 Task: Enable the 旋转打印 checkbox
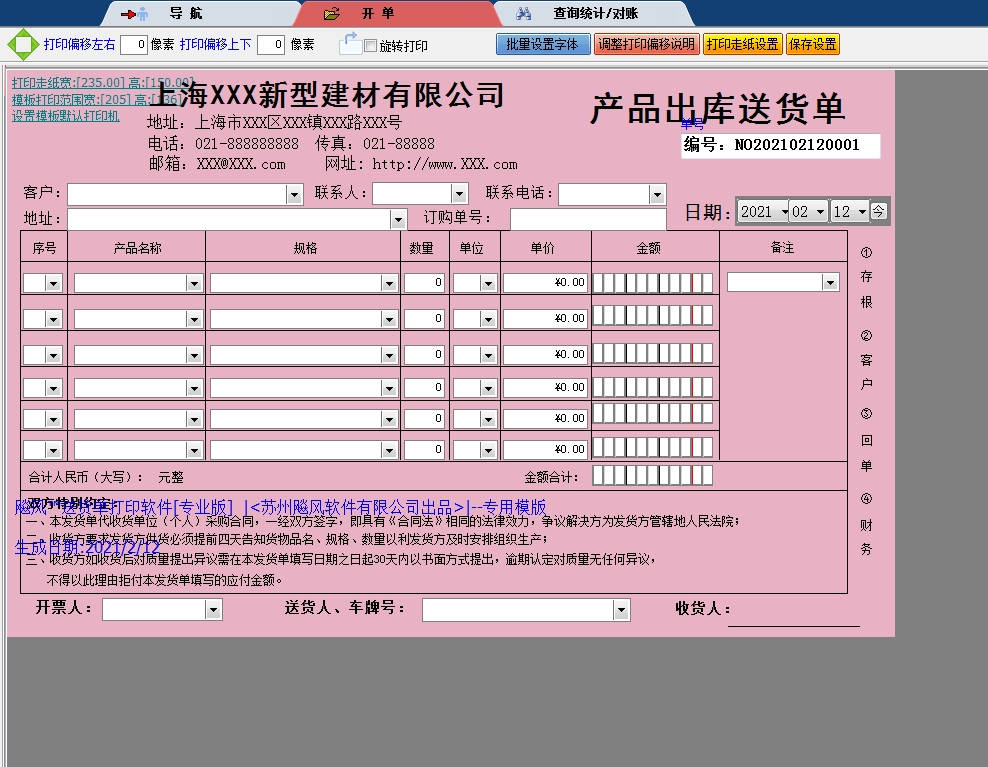371,46
